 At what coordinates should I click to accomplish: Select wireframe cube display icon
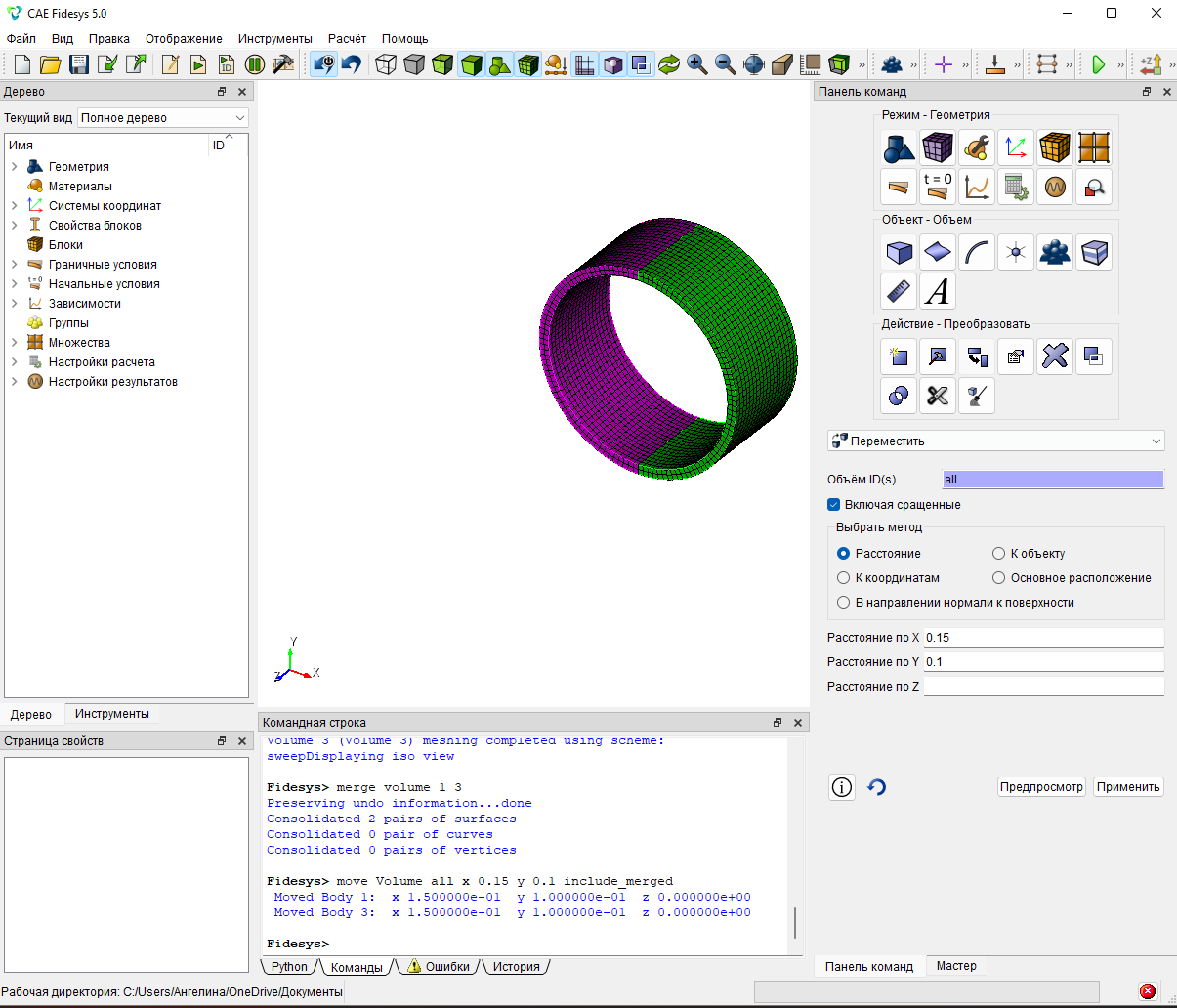pos(386,64)
